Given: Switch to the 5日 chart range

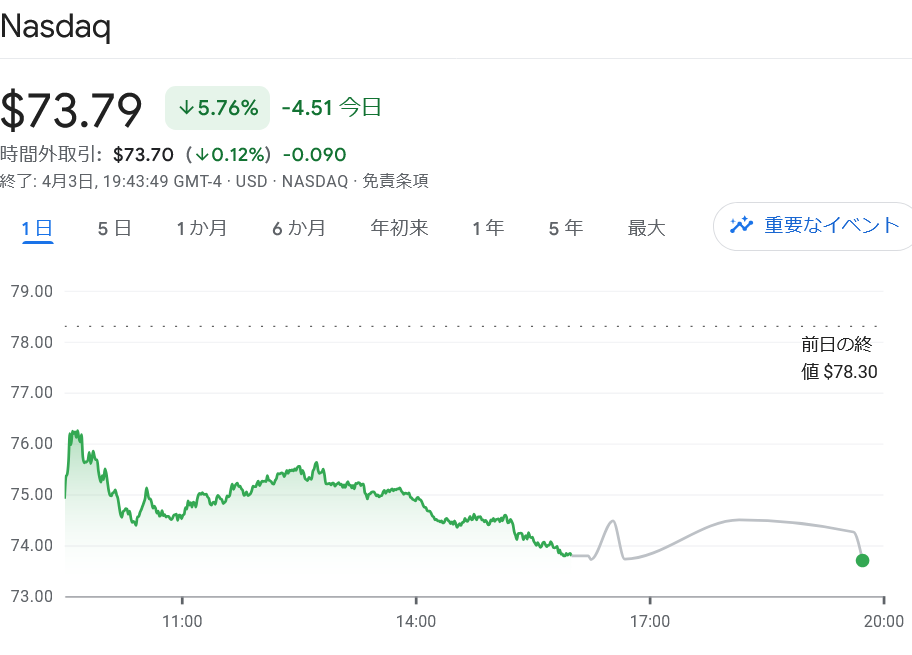Looking at the screenshot, I should (x=114, y=228).
